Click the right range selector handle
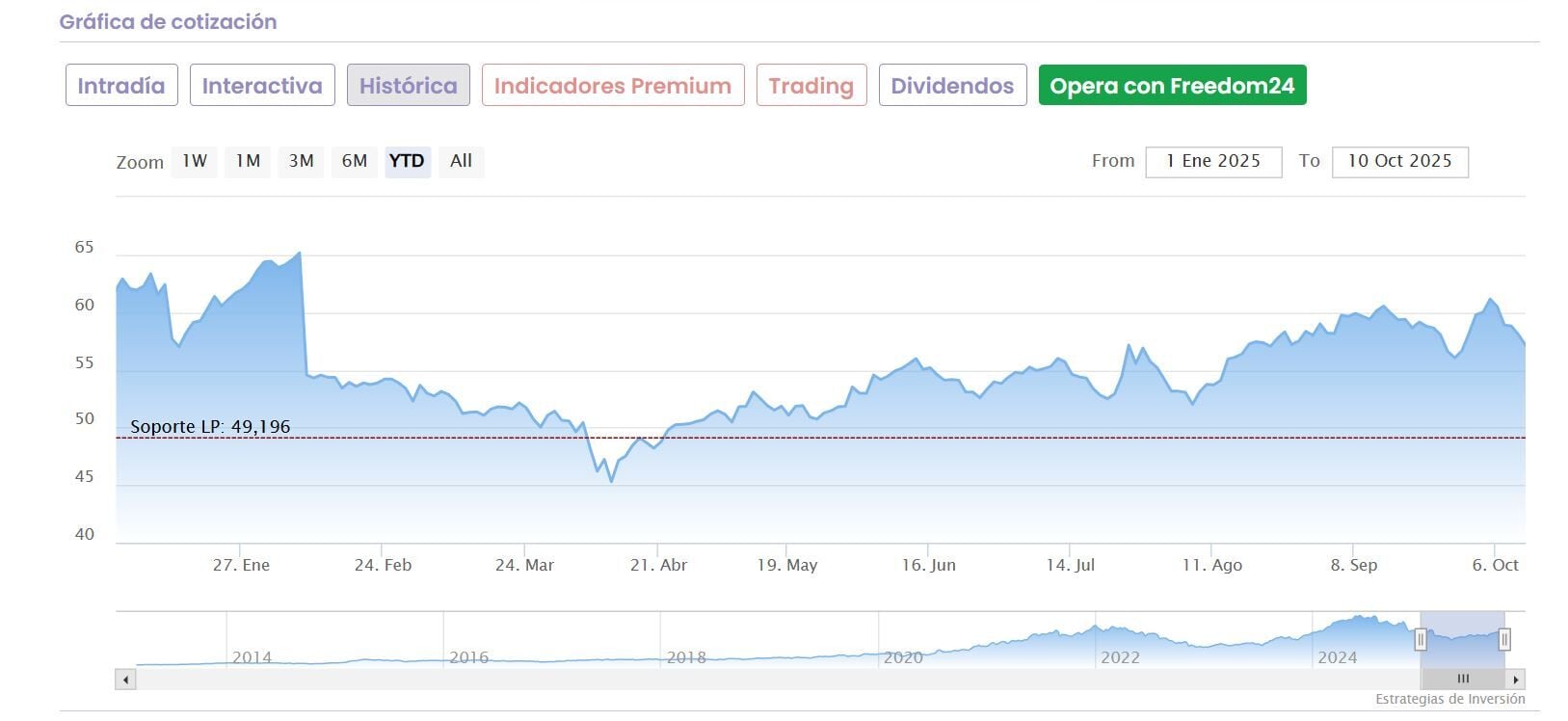 (1504, 639)
